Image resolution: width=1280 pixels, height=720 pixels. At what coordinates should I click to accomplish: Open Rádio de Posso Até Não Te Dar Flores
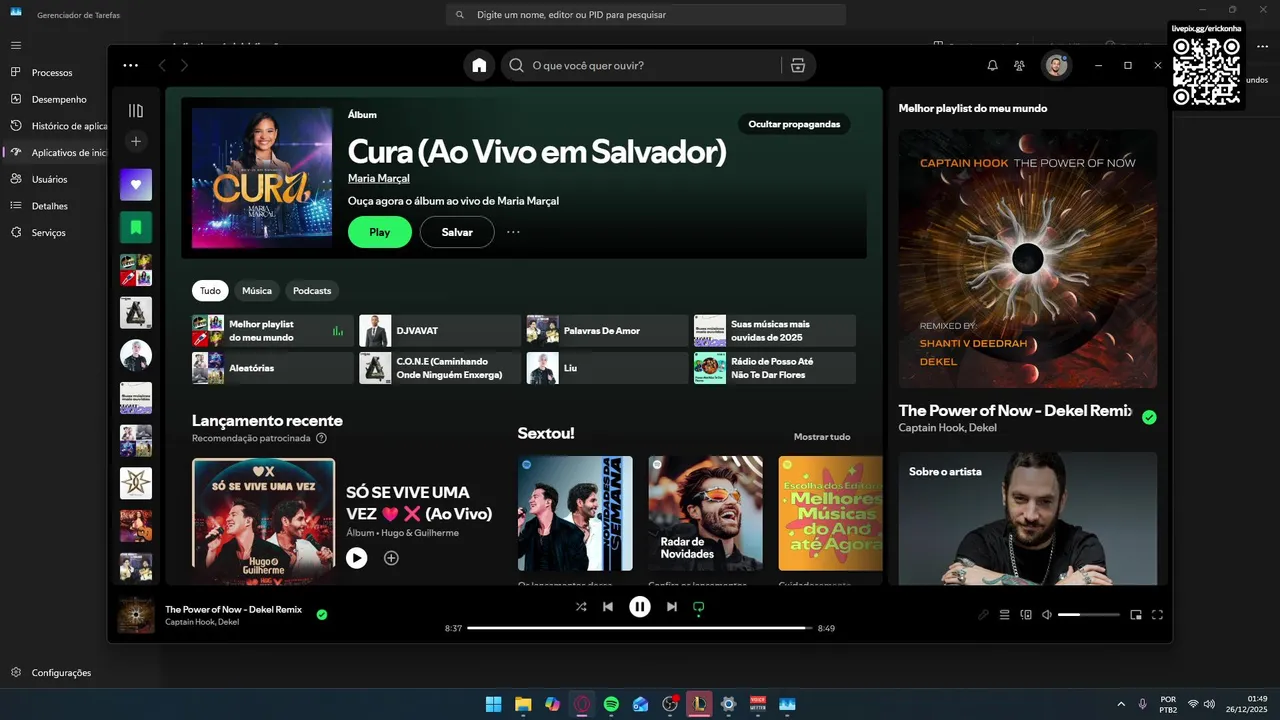click(x=775, y=368)
